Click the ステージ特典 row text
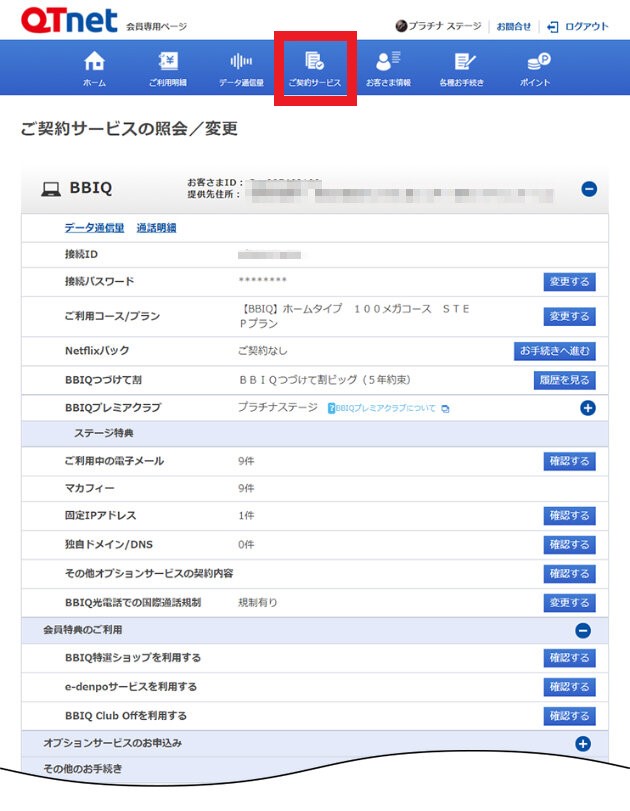 [103, 433]
